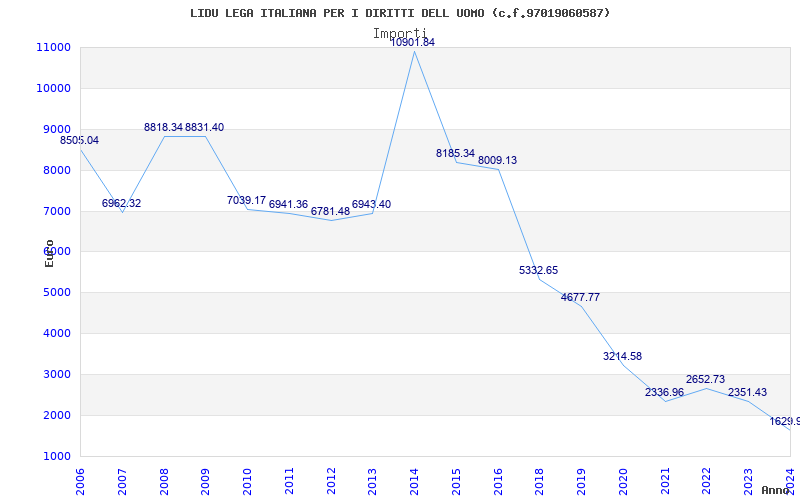Click y-axis value 11000

coord(53,47)
